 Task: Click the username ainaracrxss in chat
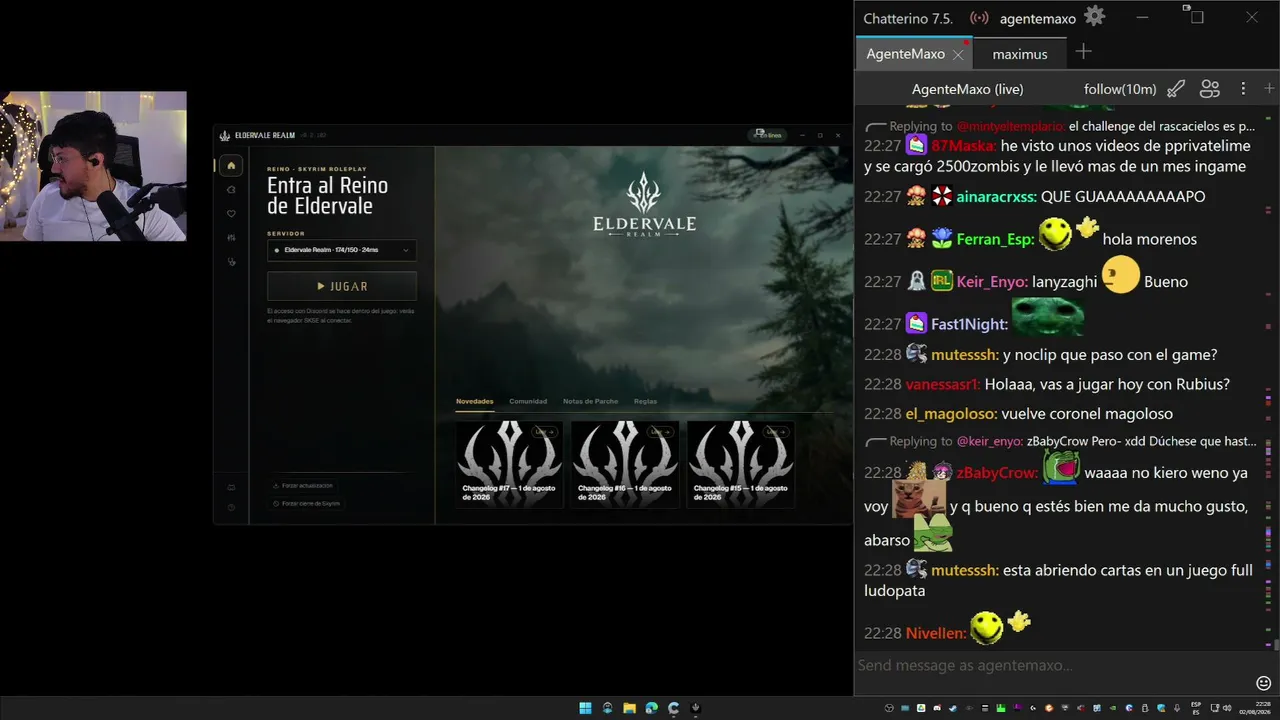(996, 197)
